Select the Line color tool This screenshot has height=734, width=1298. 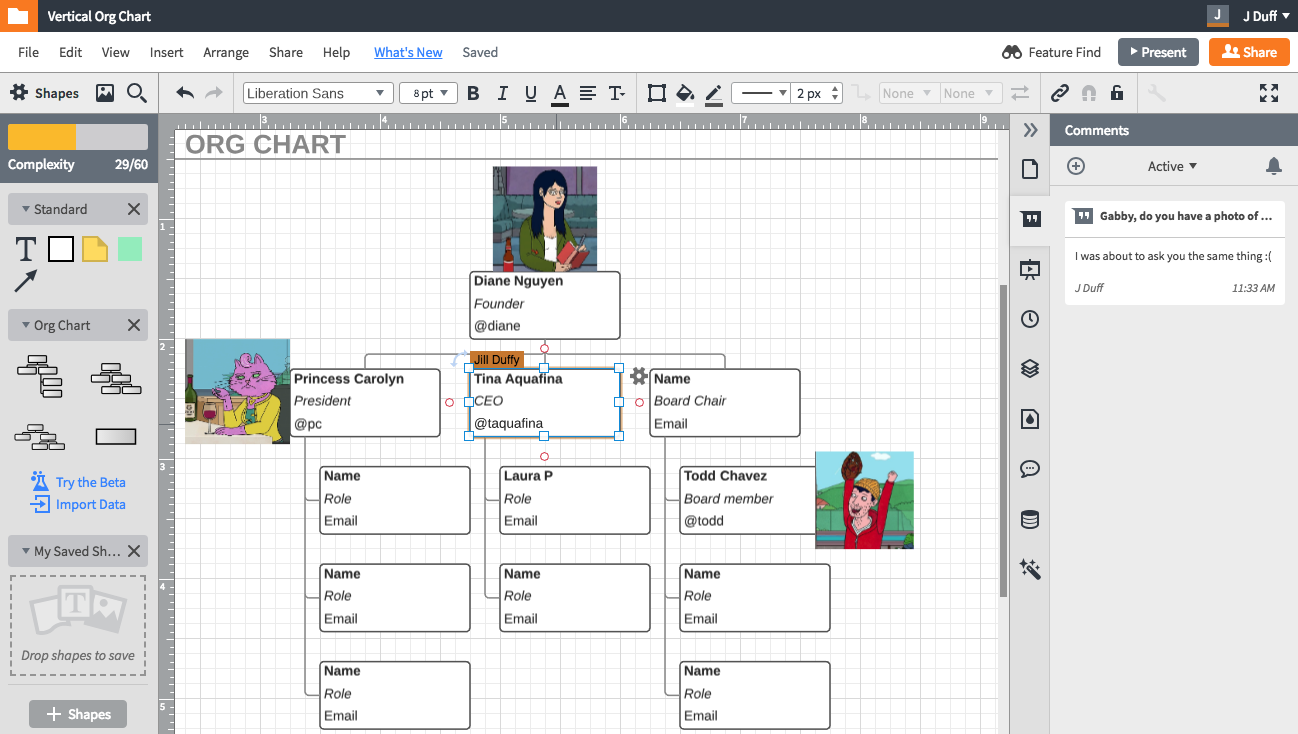(713, 92)
